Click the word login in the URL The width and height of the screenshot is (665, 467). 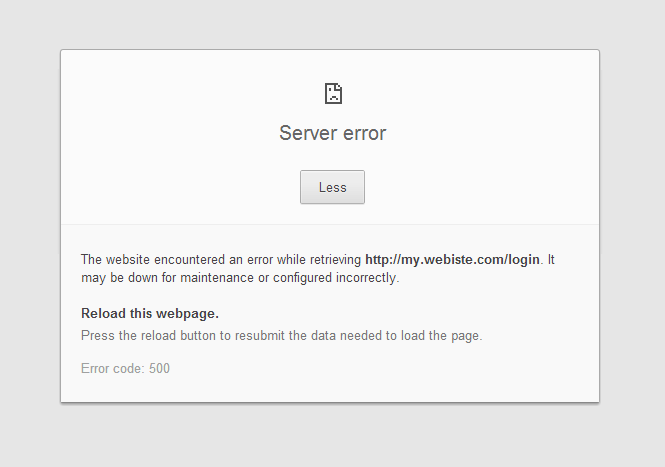click(x=523, y=260)
